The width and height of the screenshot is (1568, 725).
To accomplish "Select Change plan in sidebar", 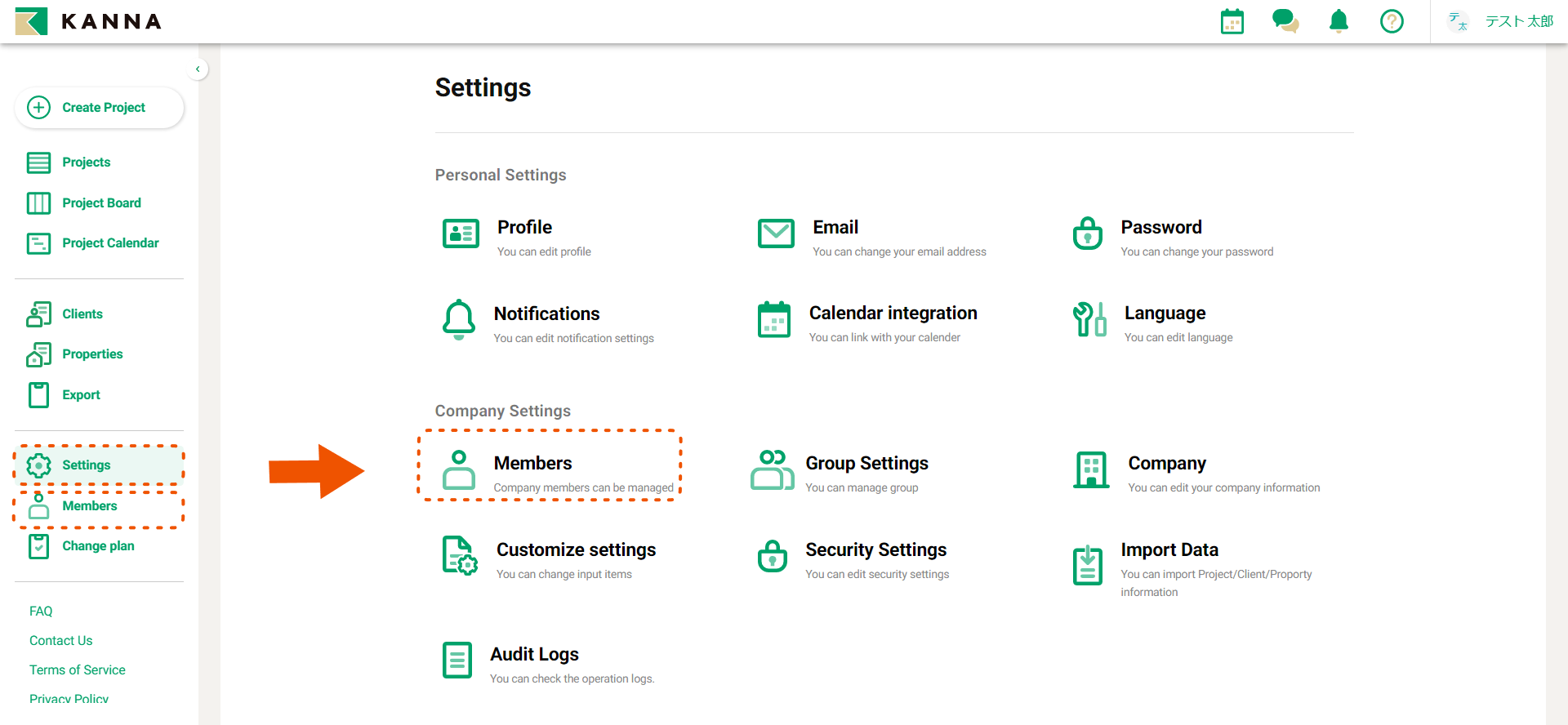I will click(x=98, y=546).
